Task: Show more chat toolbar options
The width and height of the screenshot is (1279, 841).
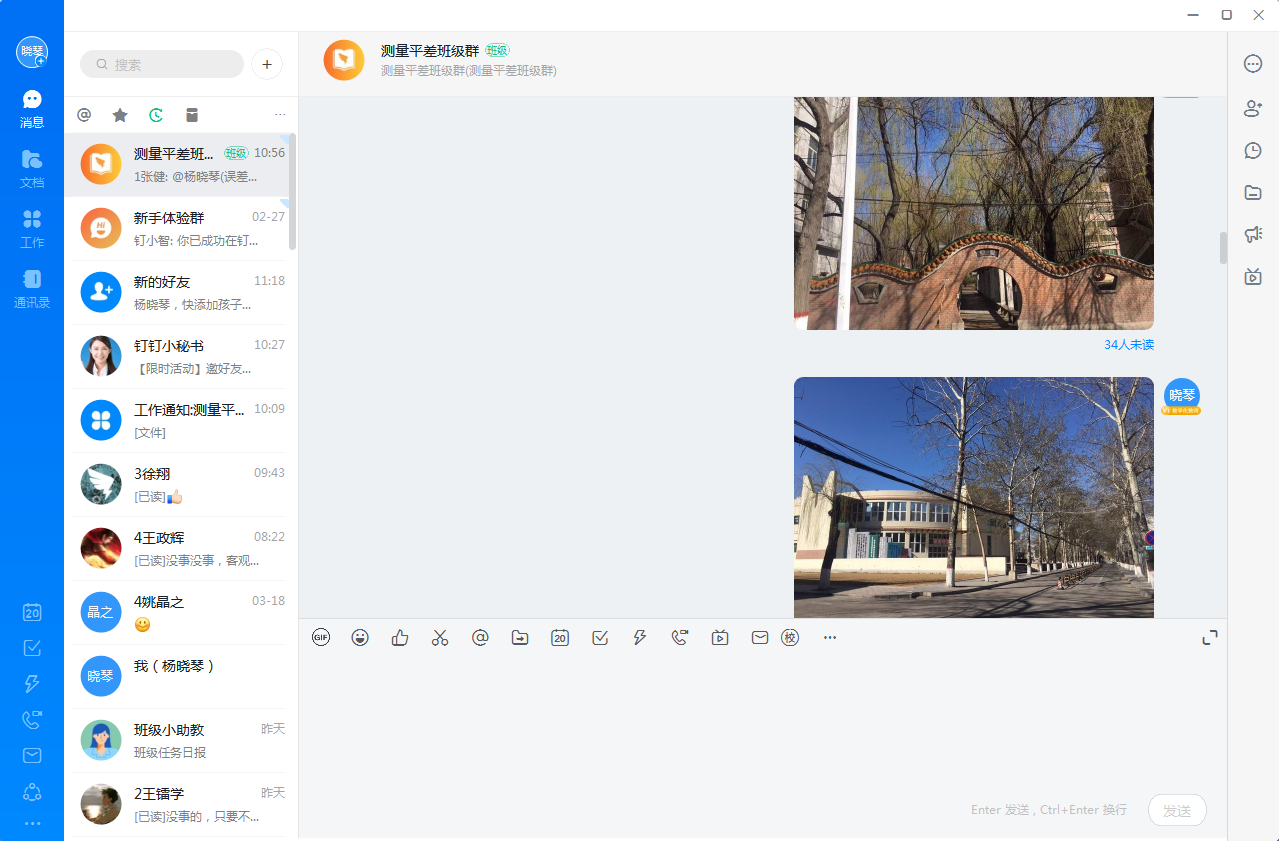Action: coord(830,637)
